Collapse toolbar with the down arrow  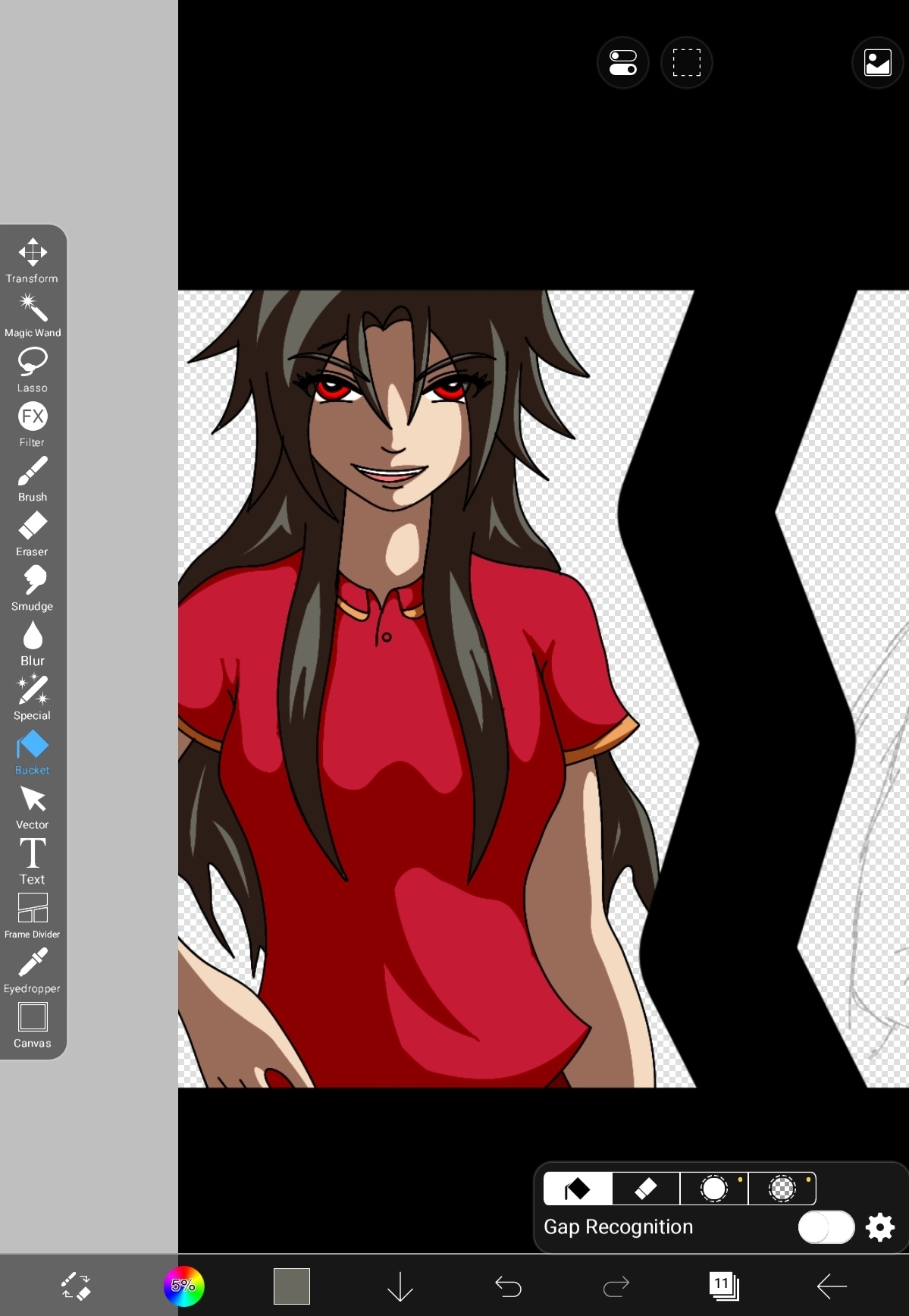pos(400,1286)
